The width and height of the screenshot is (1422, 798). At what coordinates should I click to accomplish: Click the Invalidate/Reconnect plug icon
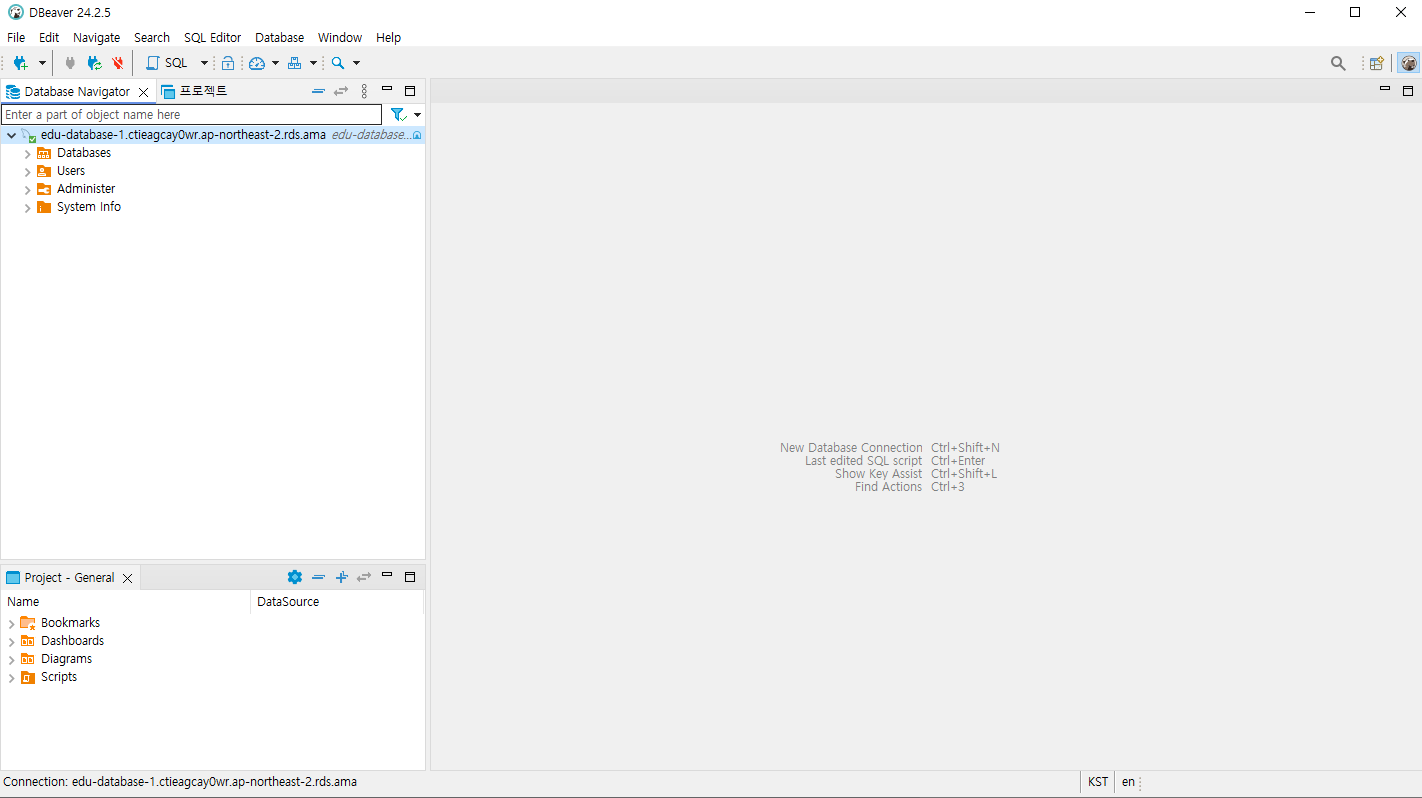tap(94, 63)
